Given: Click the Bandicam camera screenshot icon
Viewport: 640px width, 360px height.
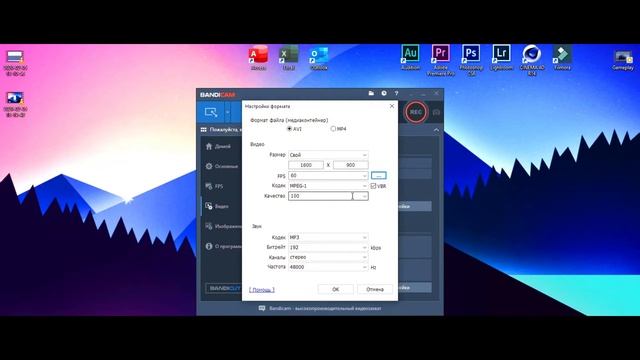Looking at the screenshot, I should (x=436, y=112).
